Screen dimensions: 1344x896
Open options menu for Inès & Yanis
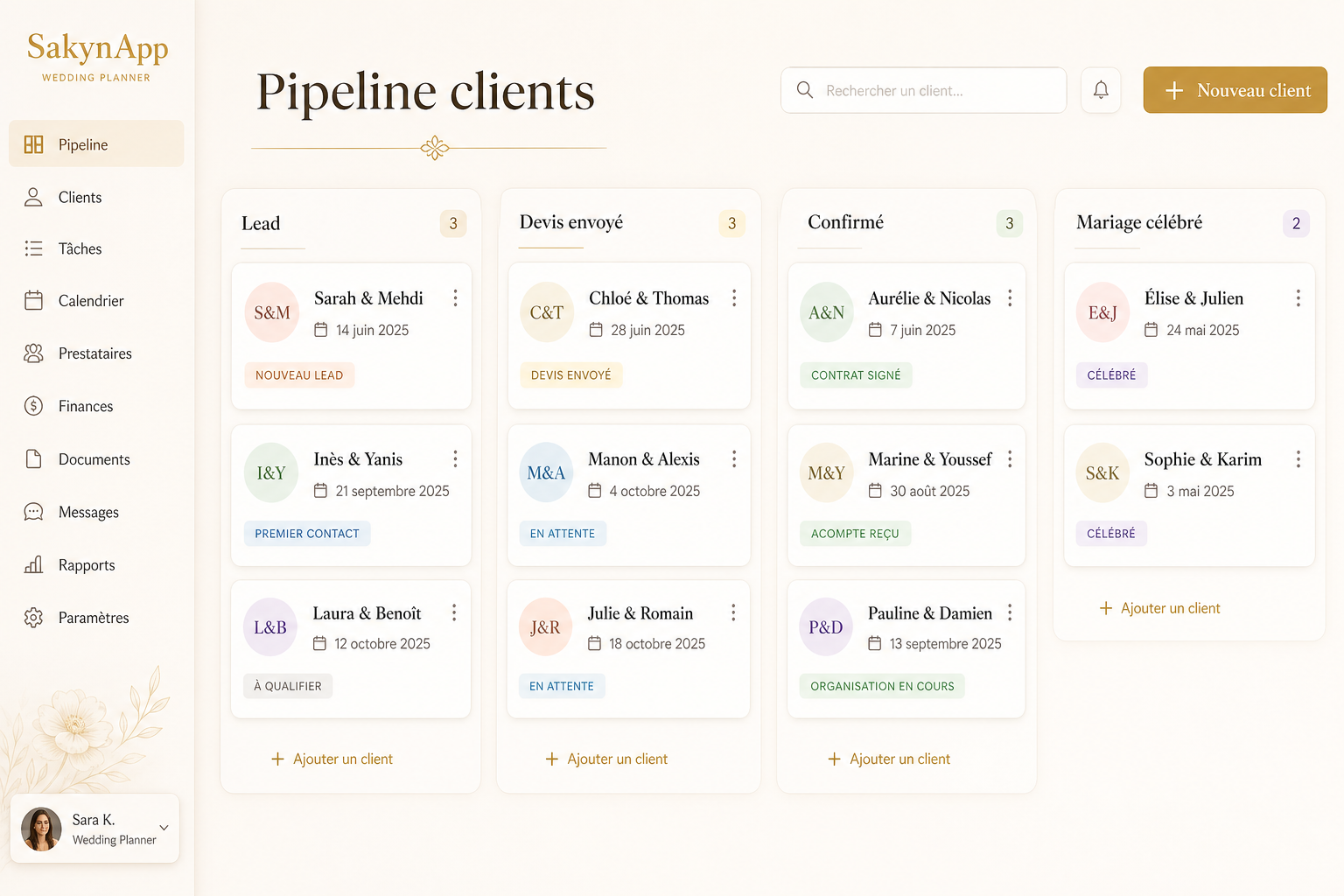pos(455,459)
